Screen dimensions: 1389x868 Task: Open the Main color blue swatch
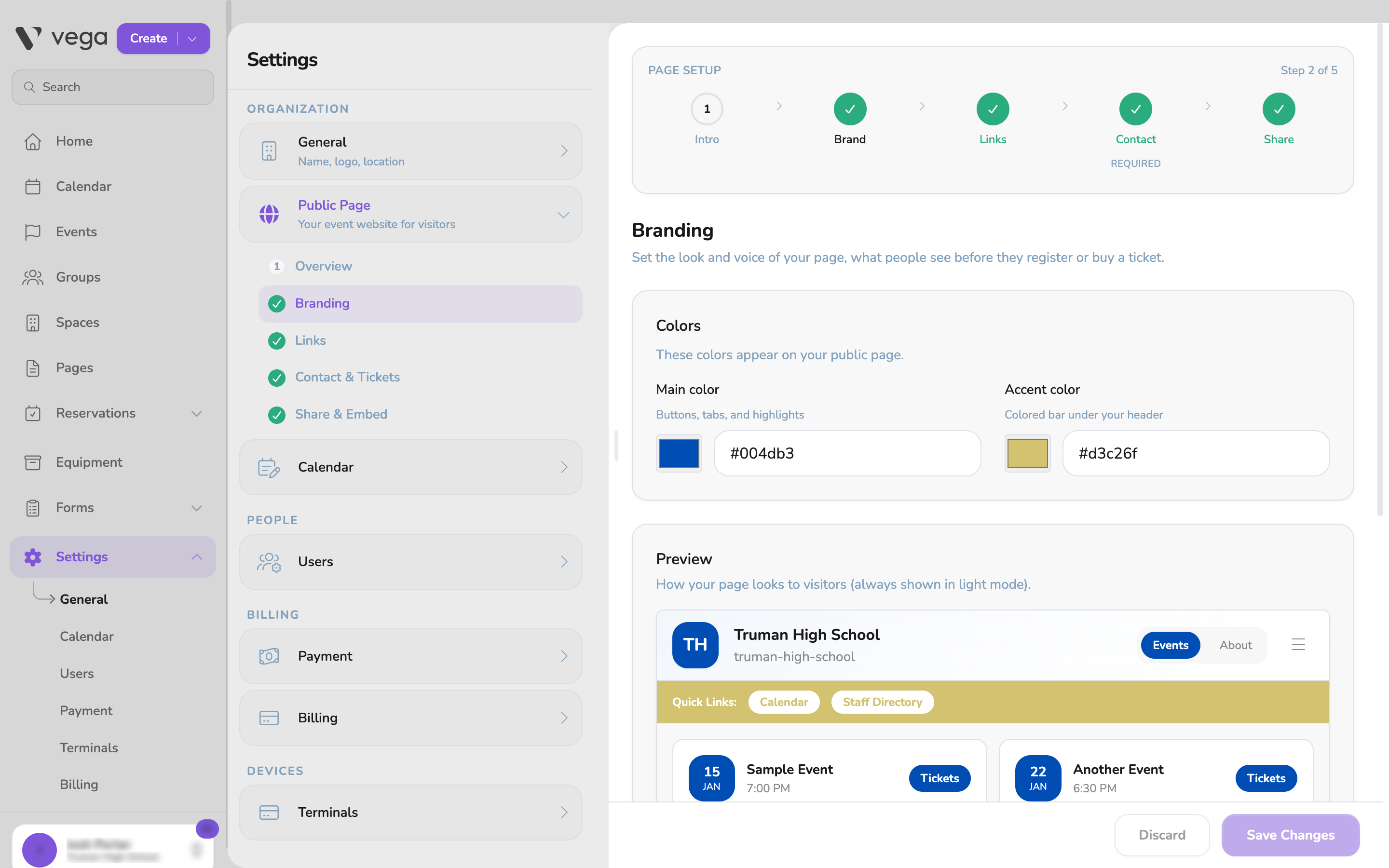[679, 453]
